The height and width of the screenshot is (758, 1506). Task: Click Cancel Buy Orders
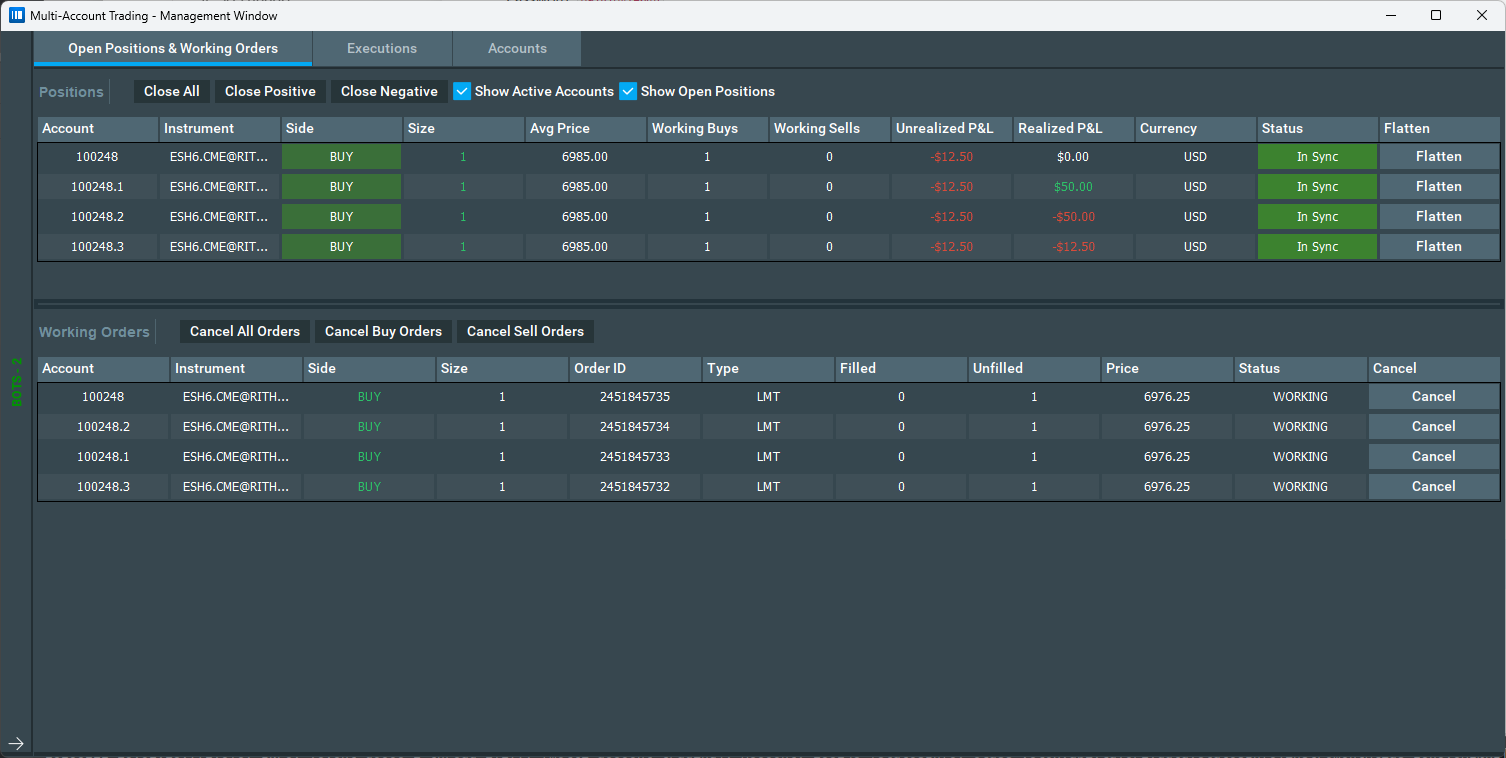[383, 331]
